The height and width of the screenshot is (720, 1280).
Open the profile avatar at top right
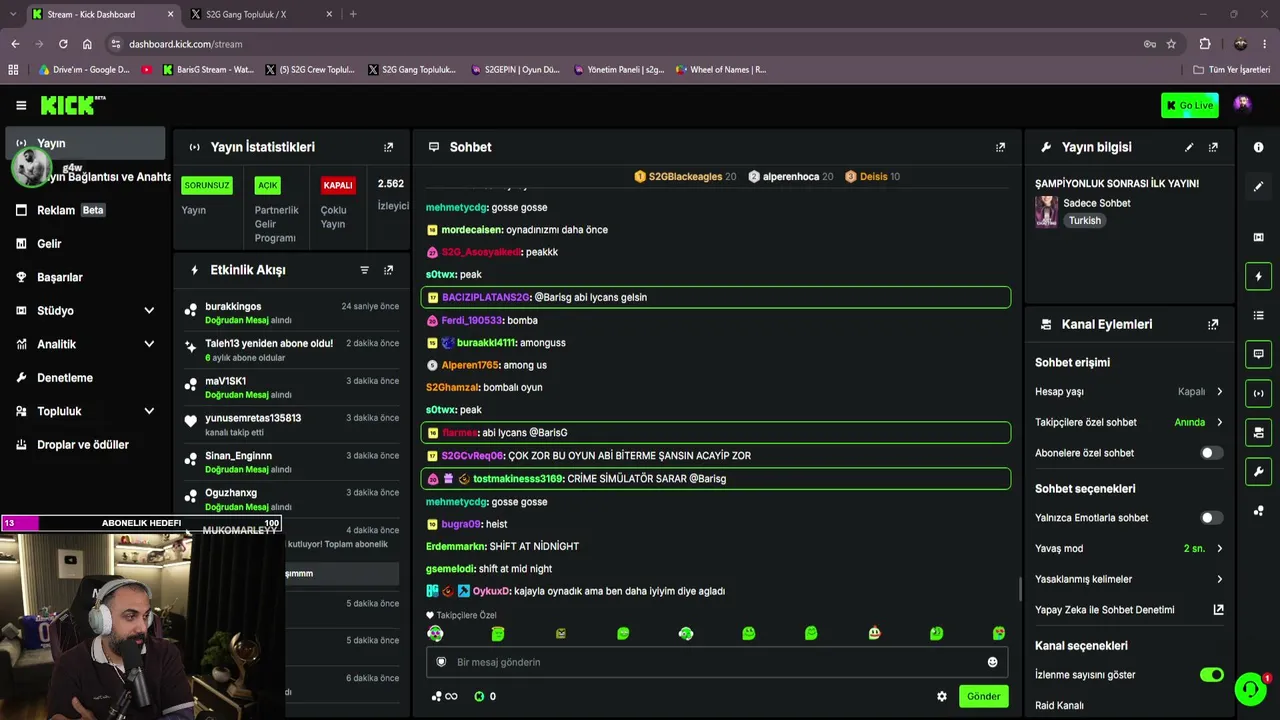(1242, 104)
